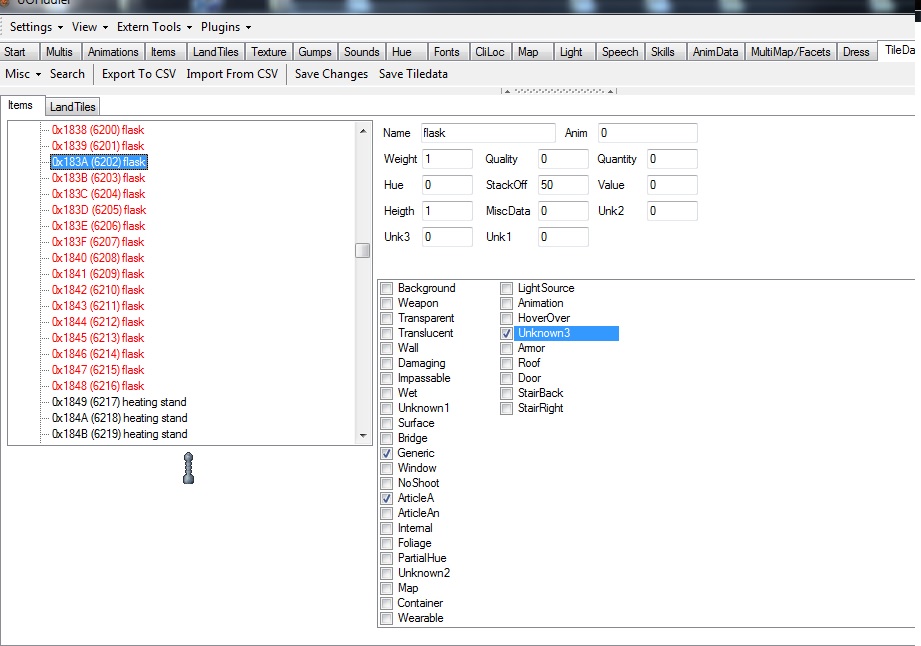Click the Weight input field

[x=447, y=159]
